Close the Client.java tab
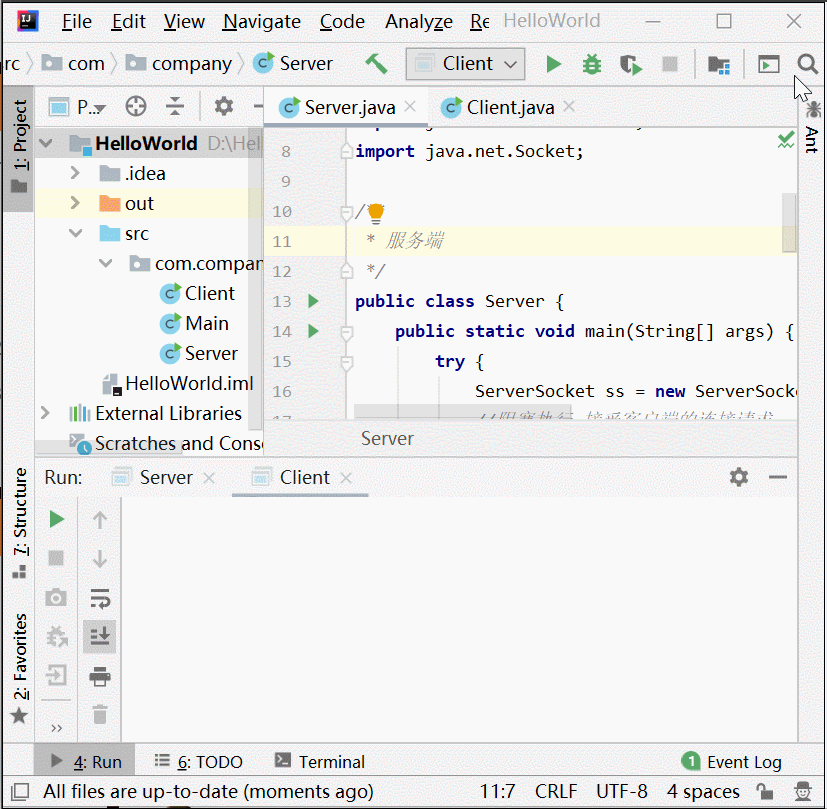The width and height of the screenshot is (827, 809). 569,107
